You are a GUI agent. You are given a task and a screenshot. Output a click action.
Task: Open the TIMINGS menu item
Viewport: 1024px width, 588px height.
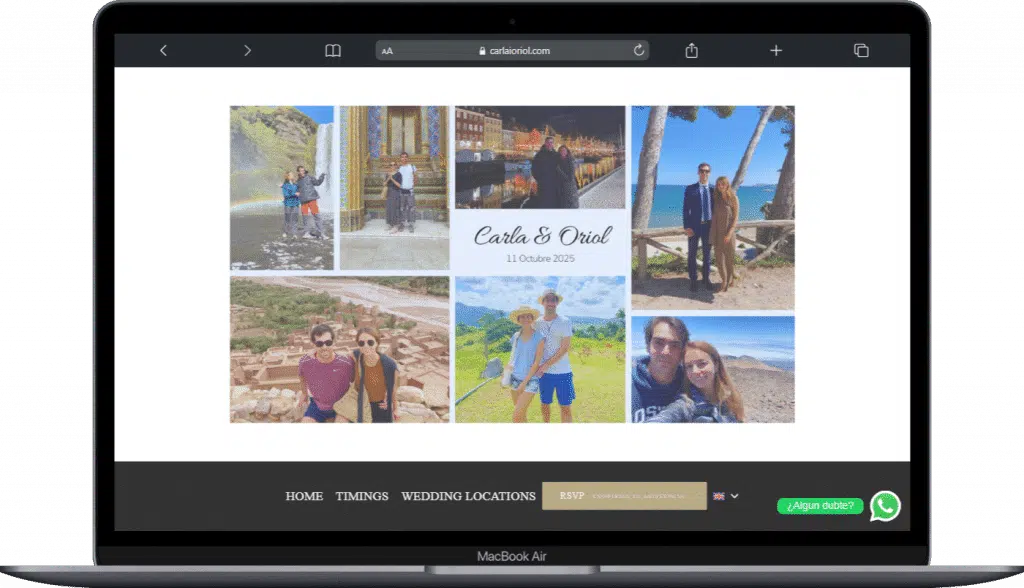362,496
